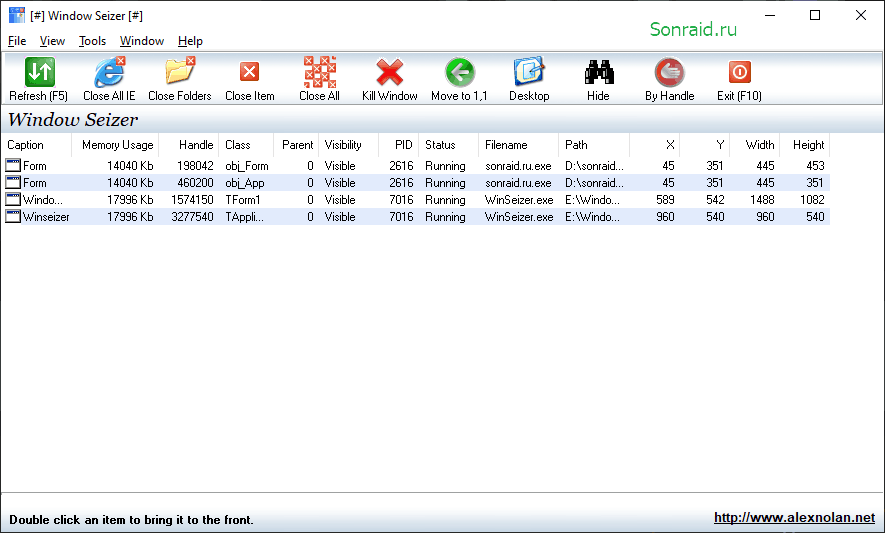Image resolution: width=885 pixels, height=533 pixels.
Task: Open the Tools menu
Action: pos(93,41)
